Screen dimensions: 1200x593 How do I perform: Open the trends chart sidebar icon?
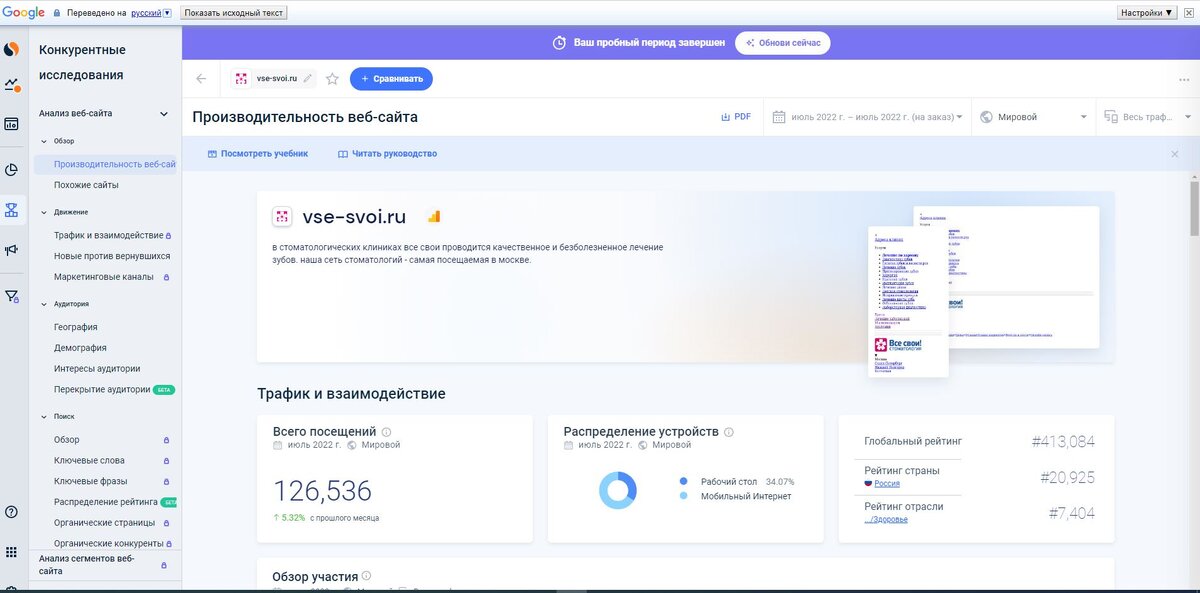coord(11,85)
